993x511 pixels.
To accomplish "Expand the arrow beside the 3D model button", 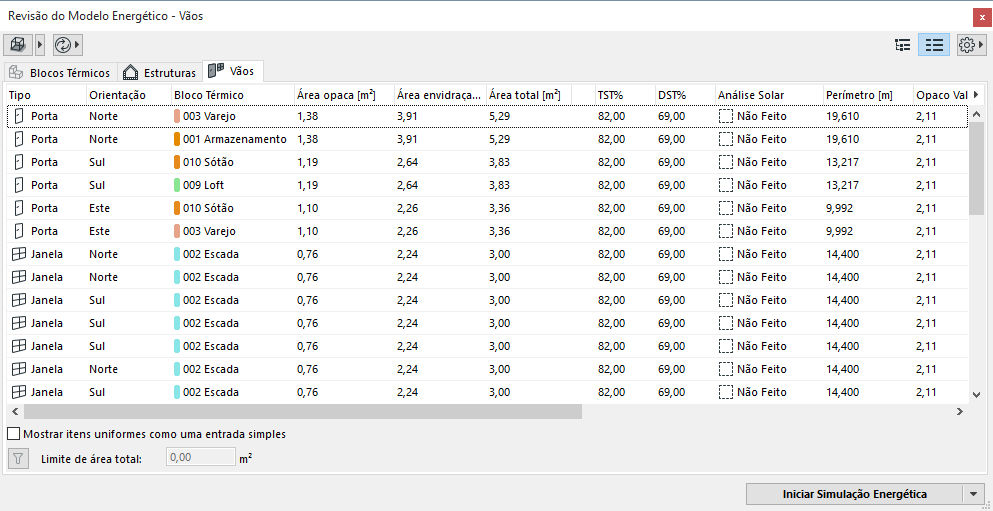I will point(40,45).
